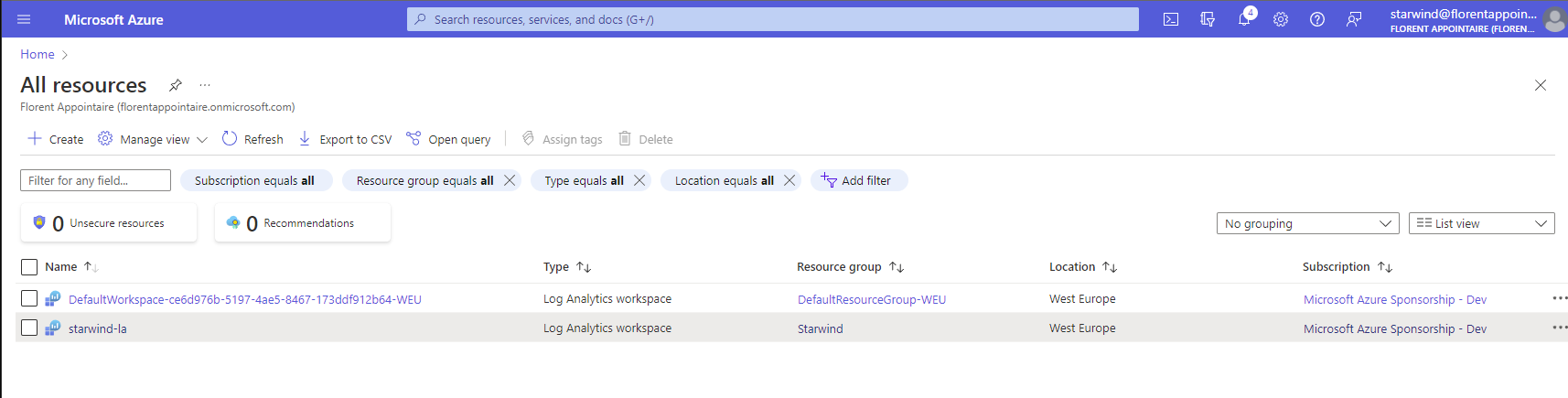The image size is (1568, 398).
Task: Click Add filter
Action: click(858, 180)
